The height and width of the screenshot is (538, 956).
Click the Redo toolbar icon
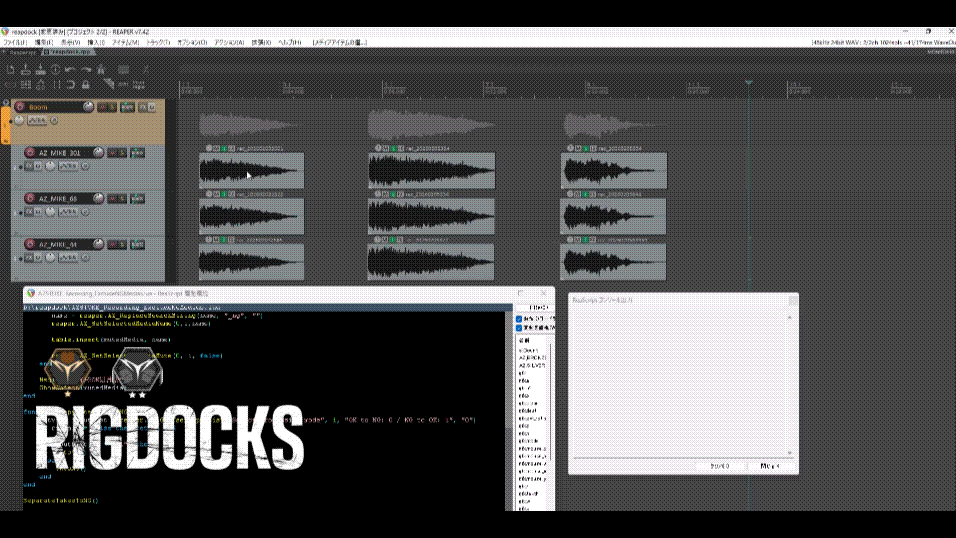pyautogui.click(x=86, y=70)
